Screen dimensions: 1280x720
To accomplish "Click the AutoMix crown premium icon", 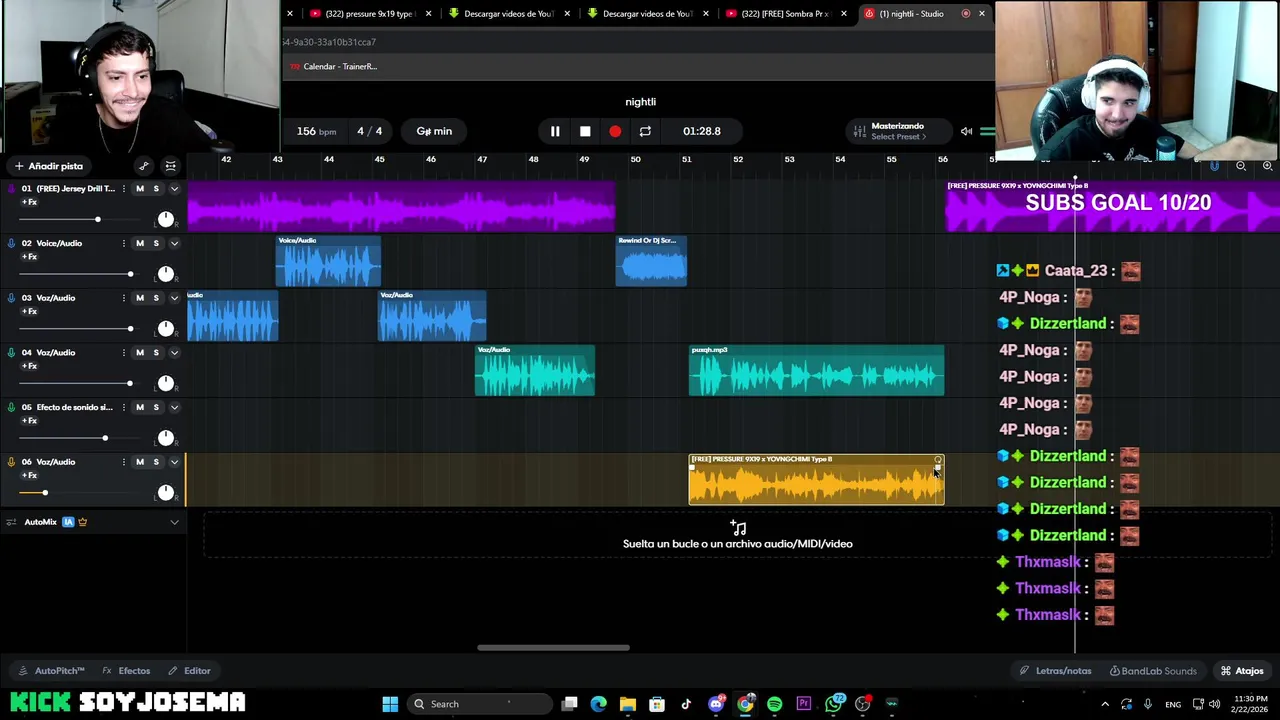I will point(83,522).
